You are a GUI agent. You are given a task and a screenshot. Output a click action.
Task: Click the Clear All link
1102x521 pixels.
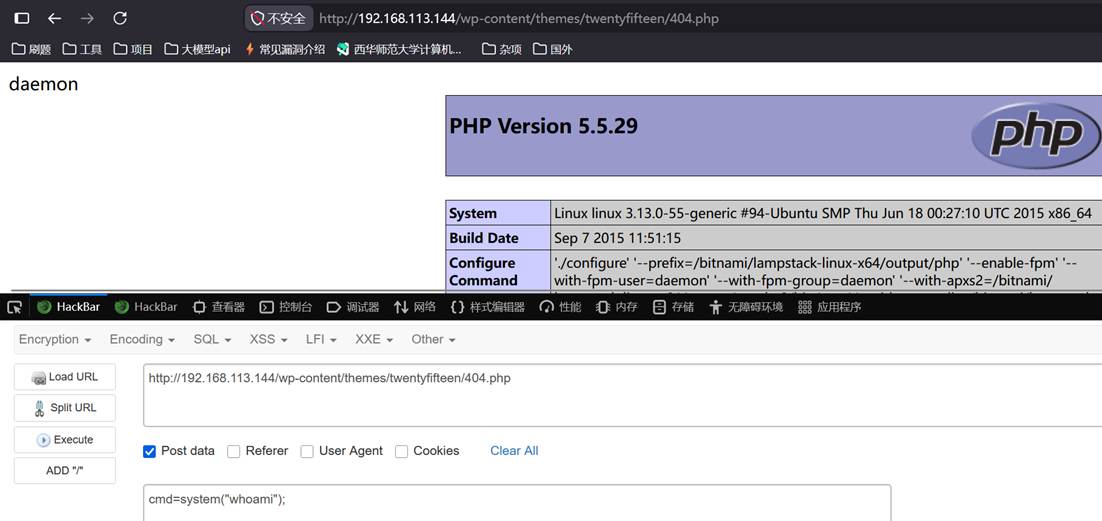click(514, 451)
